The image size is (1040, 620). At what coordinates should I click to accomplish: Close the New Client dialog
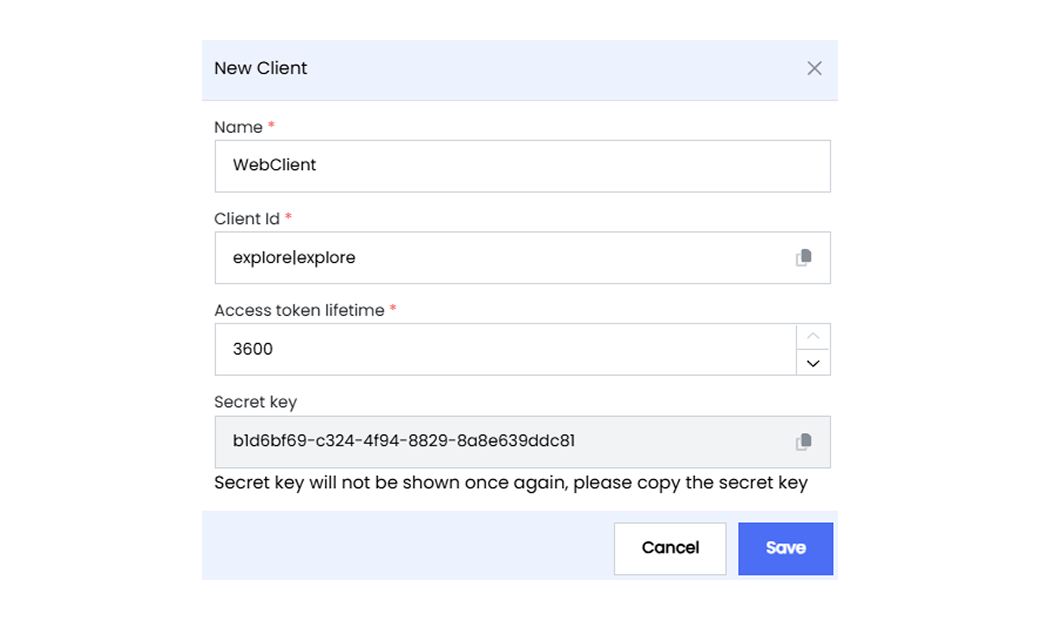pos(814,68)
